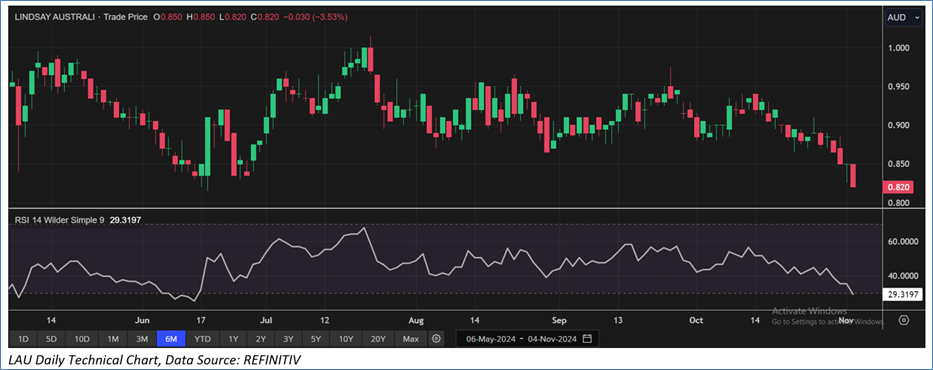Set chart range to 10Y
Screen dimensions: 933x370
pyautogui.click(x=345, y=339)
